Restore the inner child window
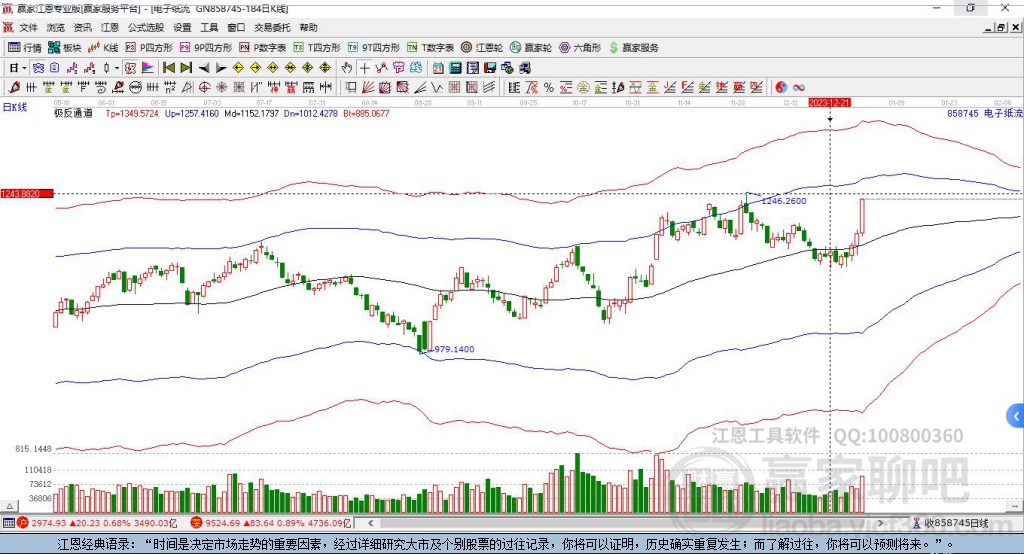The height and width of the screenshot is (554, 1024). coord(1001,27)
